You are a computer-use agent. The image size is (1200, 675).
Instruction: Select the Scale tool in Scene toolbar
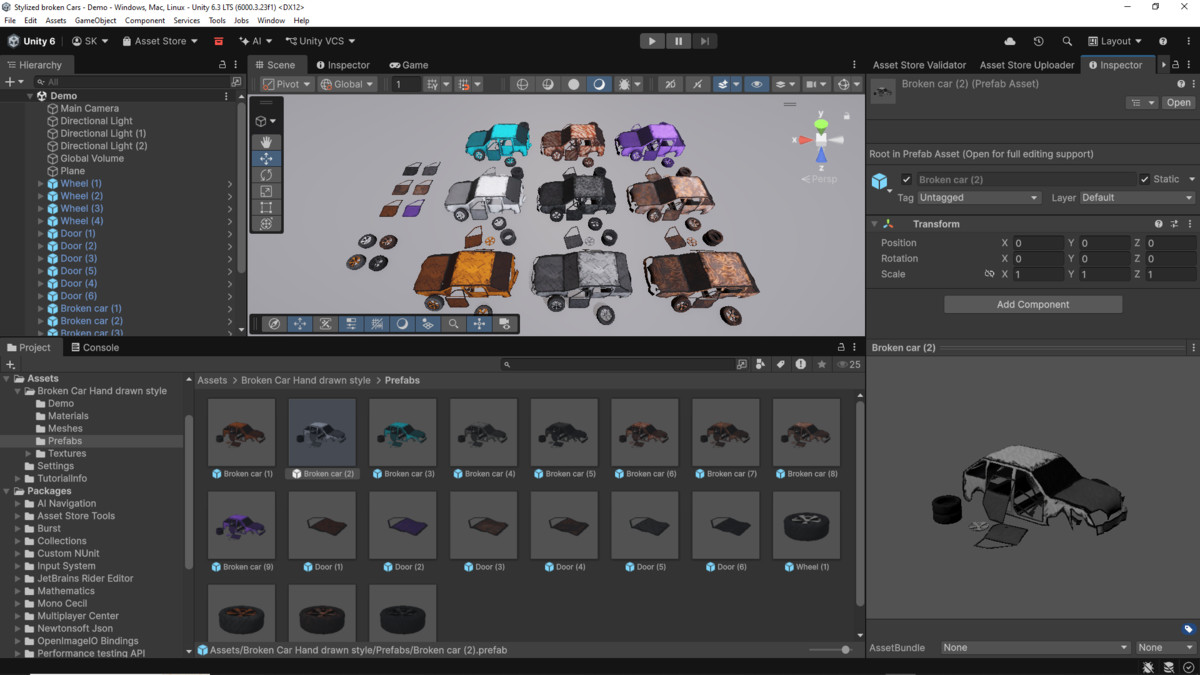(266, 191)
